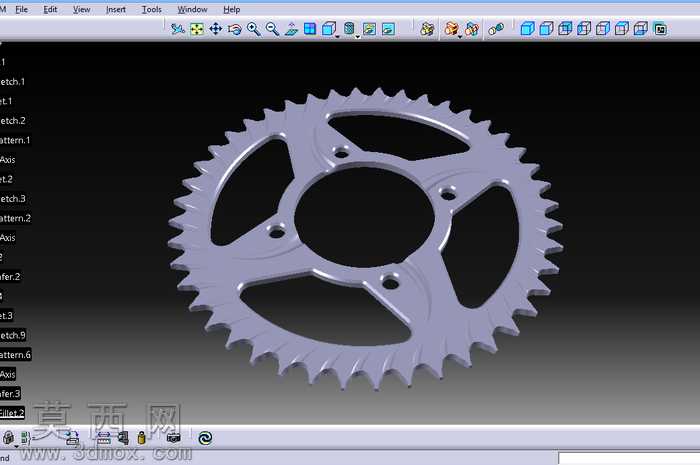This screenshot has width=700, height=465.
Task: Select the solid blue Shading cube icon
Action: [x=527, y=29]
